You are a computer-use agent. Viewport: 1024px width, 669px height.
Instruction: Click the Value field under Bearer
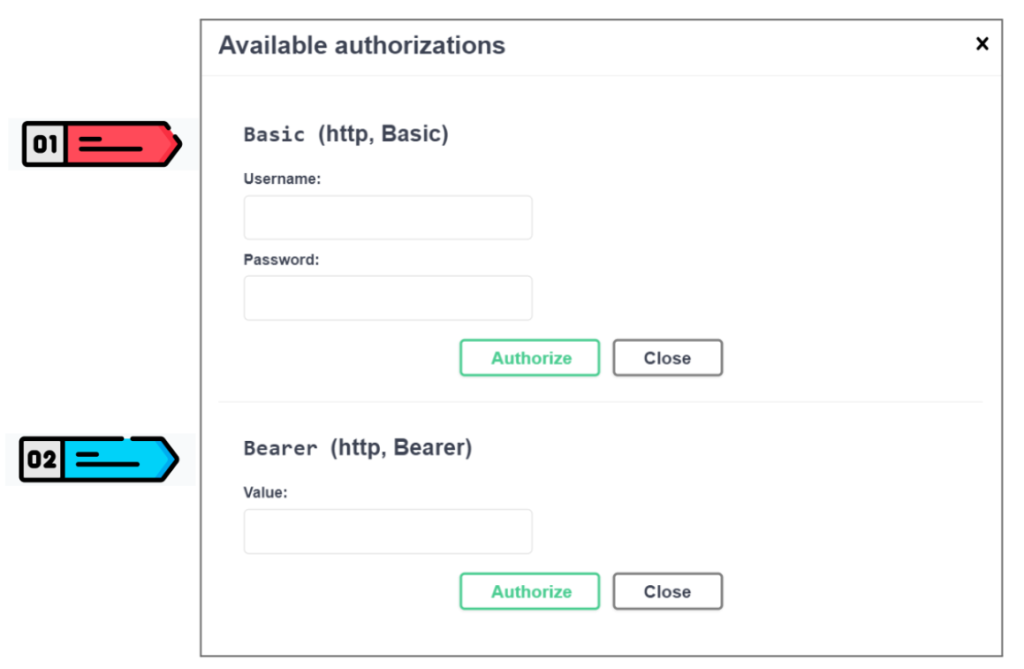coord(387,530)
